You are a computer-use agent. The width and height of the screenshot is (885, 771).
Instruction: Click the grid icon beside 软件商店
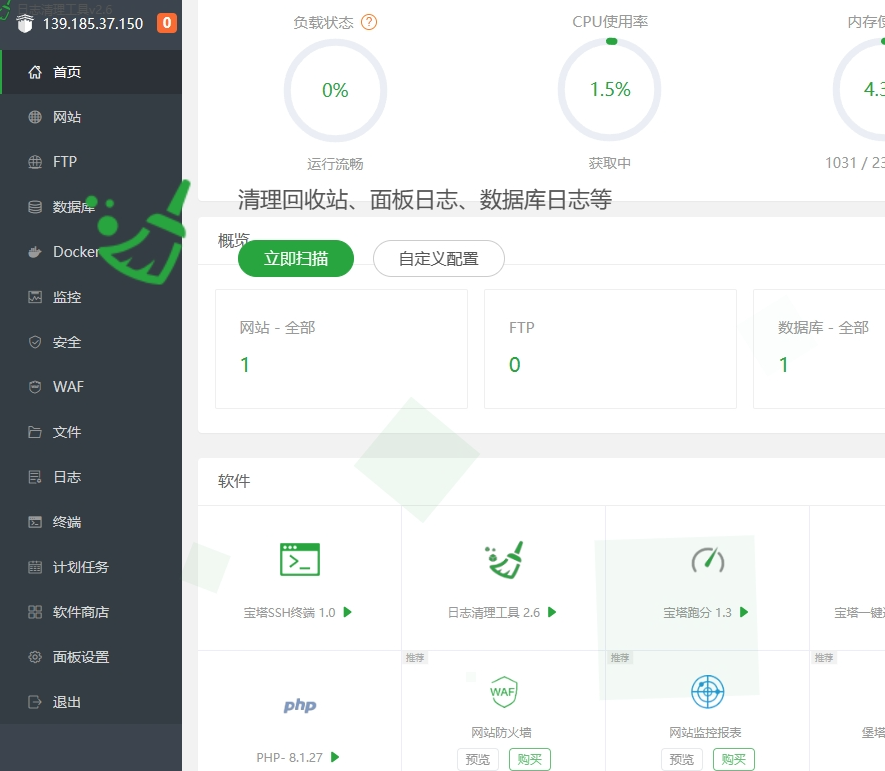(35, 612)
